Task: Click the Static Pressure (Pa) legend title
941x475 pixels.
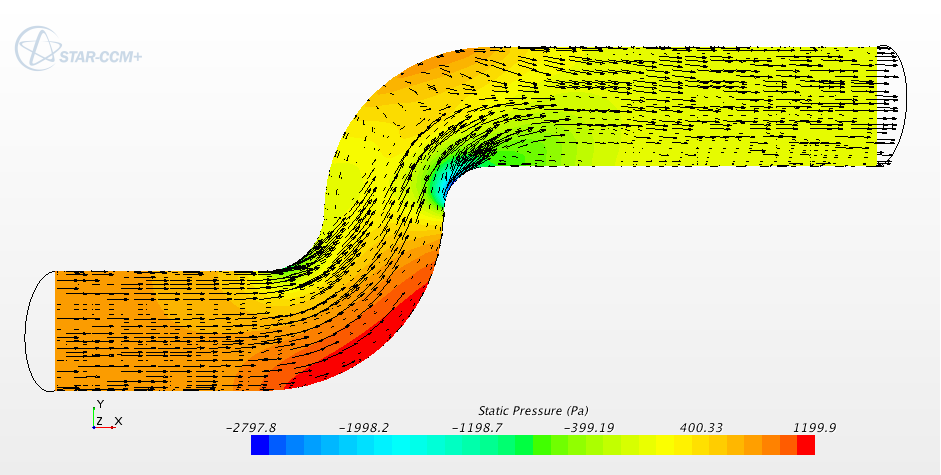Action: [532, 411]
